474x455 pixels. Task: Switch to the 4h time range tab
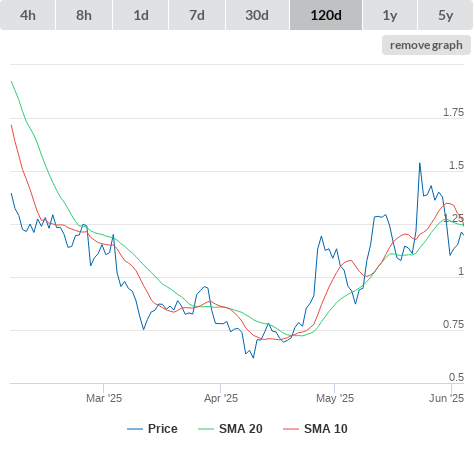(x=28, y=15)
